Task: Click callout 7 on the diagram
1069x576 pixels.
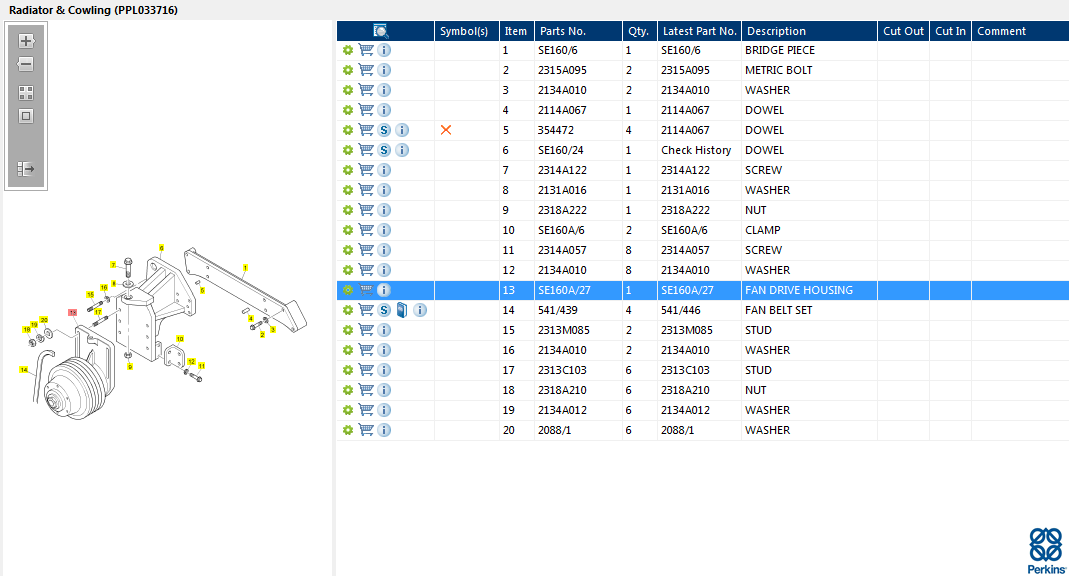Action: [x=113, y=264]
